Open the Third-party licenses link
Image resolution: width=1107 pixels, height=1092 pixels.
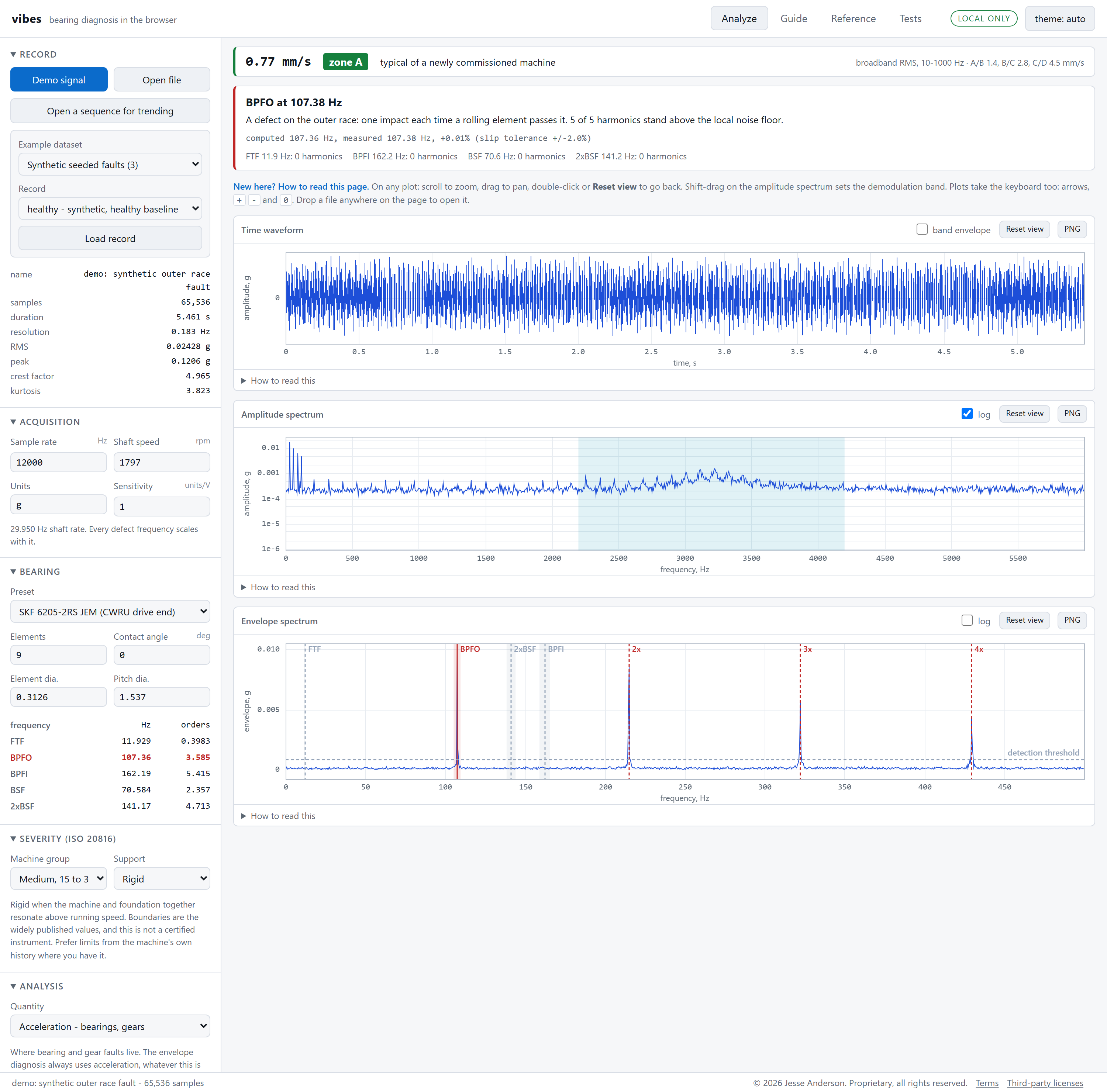[x=1045, y=1083]
